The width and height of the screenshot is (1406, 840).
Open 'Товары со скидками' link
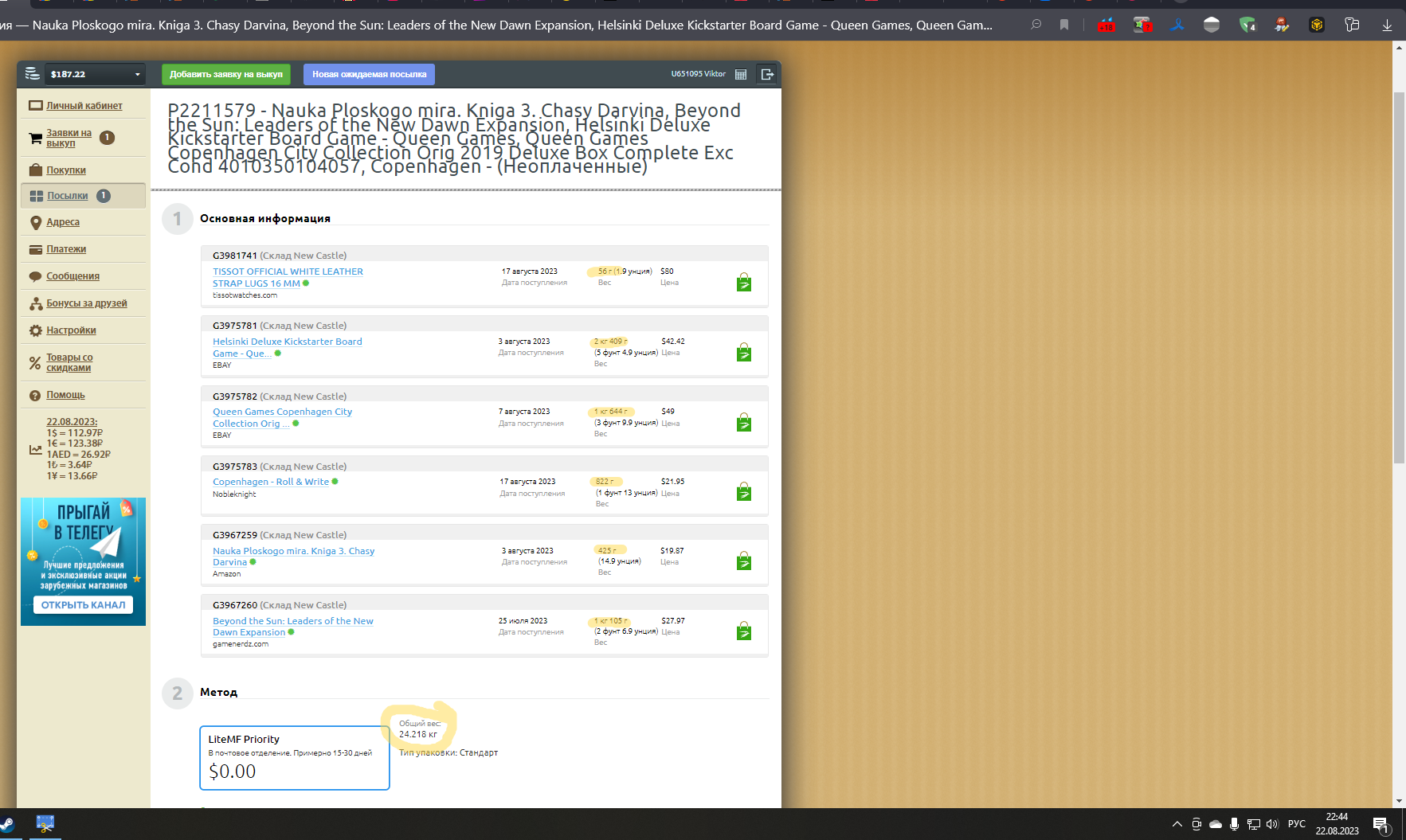click(69, 362)
